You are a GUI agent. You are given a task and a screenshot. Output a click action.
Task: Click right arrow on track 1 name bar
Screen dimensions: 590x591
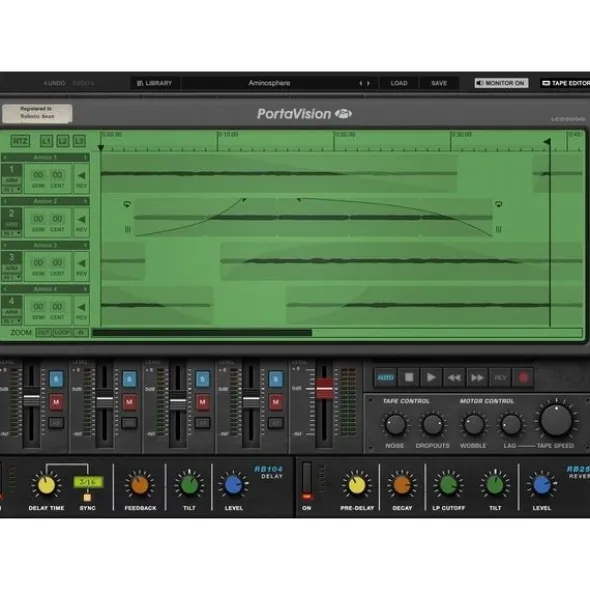[86, 157]
